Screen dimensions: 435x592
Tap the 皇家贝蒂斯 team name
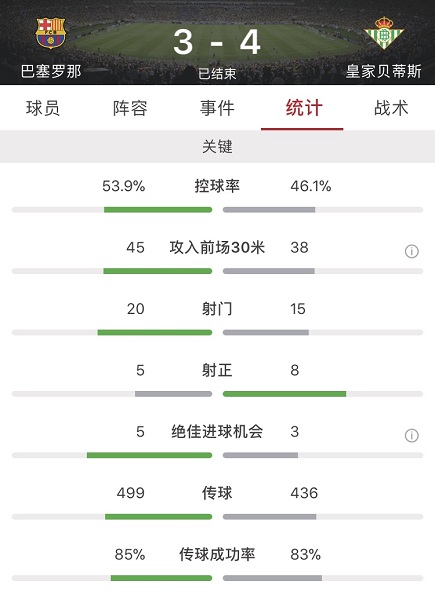click(x=384, y=71)
